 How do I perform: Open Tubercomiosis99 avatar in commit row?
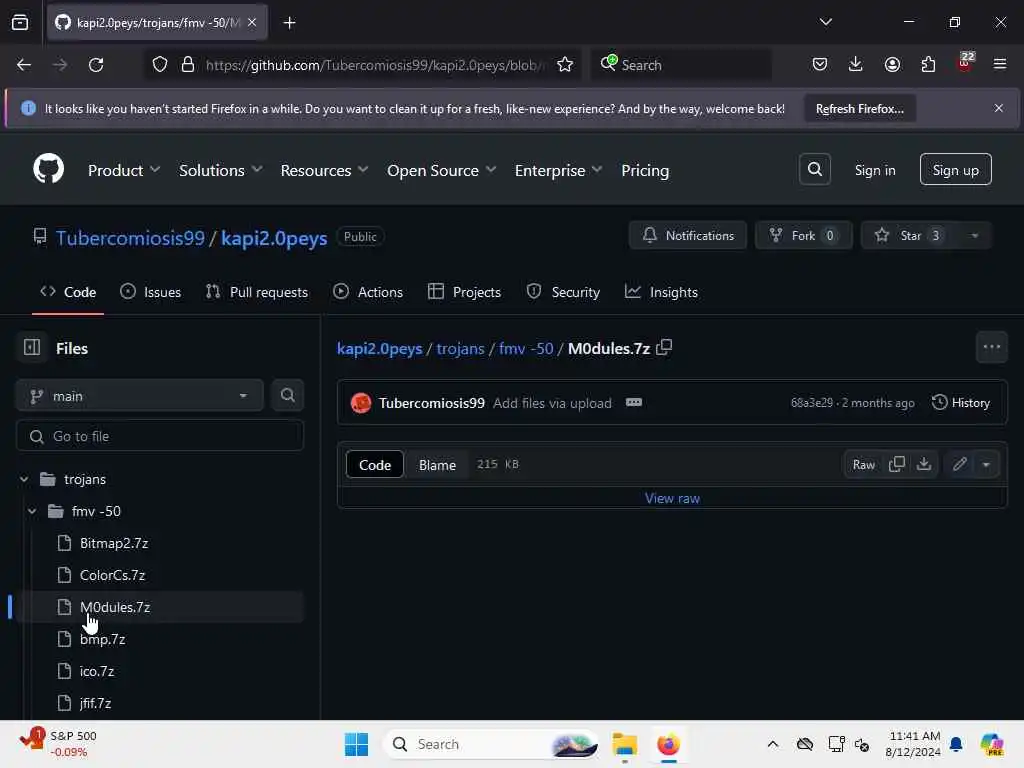tap(360, 403)
